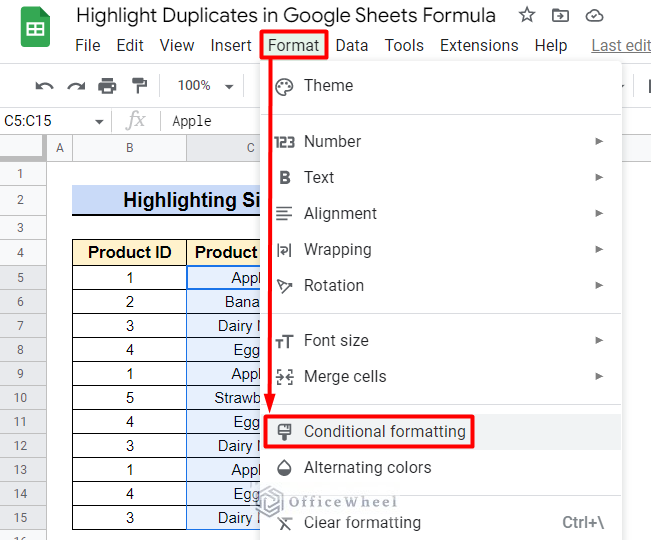Image resolution: width=651 pixels, height=540 pixels.
Task: Open the Theme option
Action: [328, 85]
